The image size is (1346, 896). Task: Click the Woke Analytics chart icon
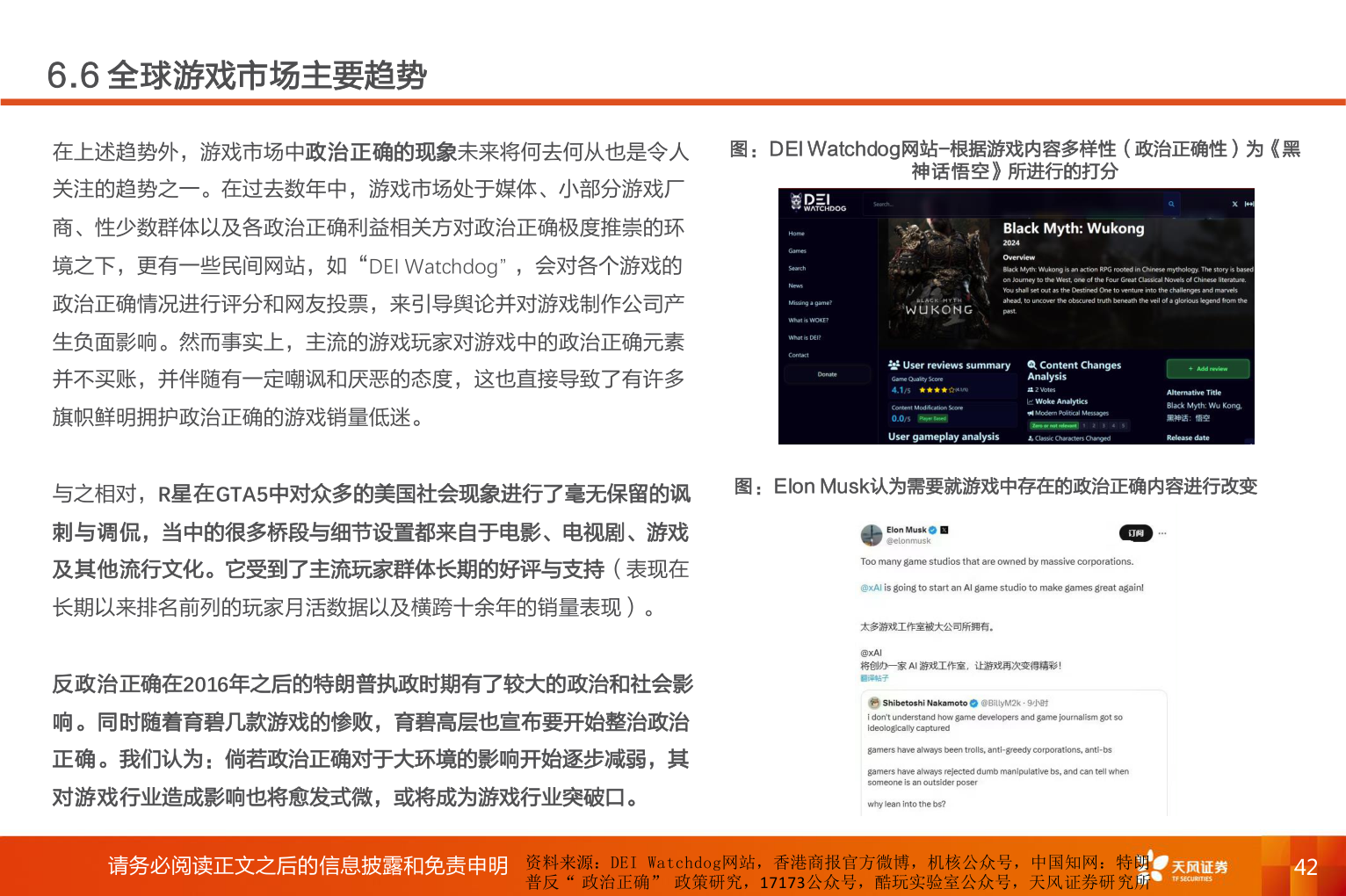tap(1031, 401)
